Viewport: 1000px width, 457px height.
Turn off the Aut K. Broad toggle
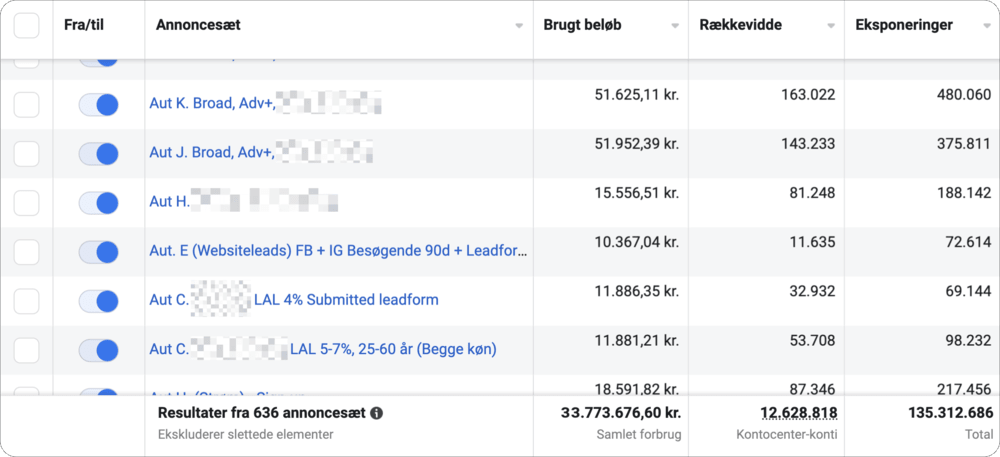click(x=98, y=103)
